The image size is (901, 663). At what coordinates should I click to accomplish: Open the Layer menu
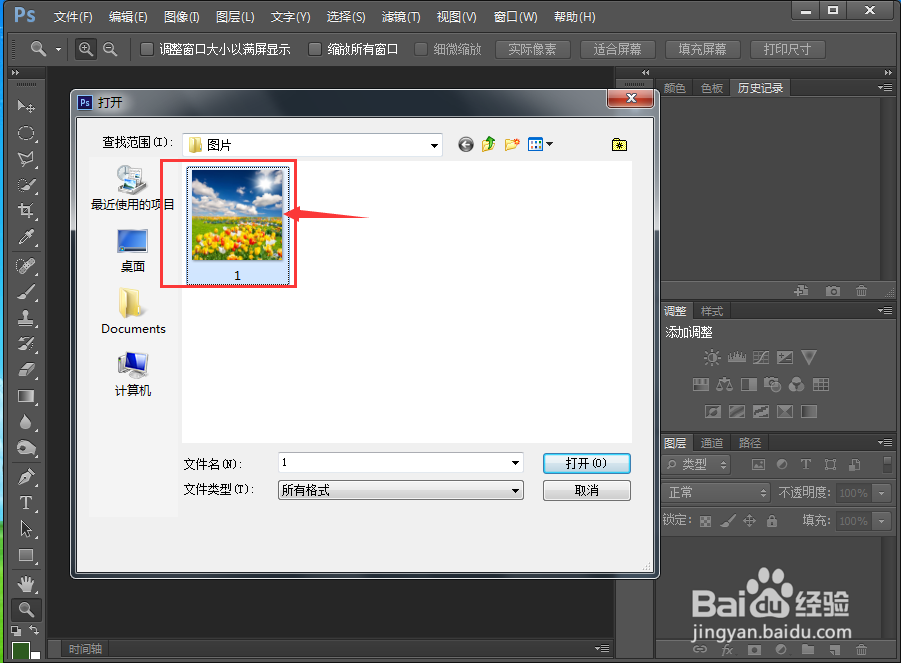(235, 17)
